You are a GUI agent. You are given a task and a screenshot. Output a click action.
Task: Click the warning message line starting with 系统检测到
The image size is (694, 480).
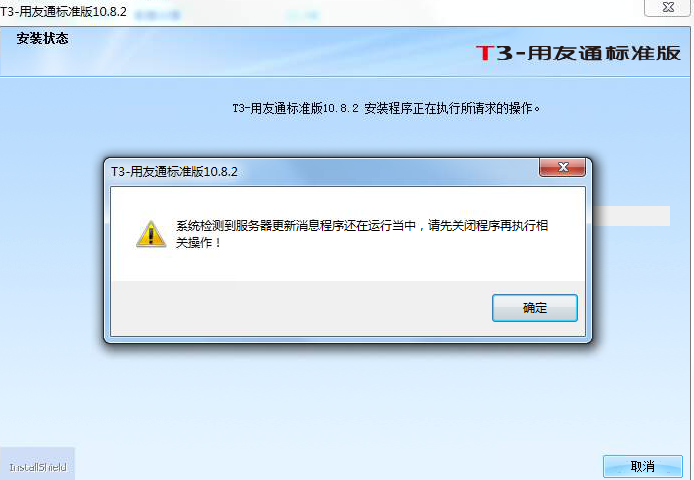362,226
